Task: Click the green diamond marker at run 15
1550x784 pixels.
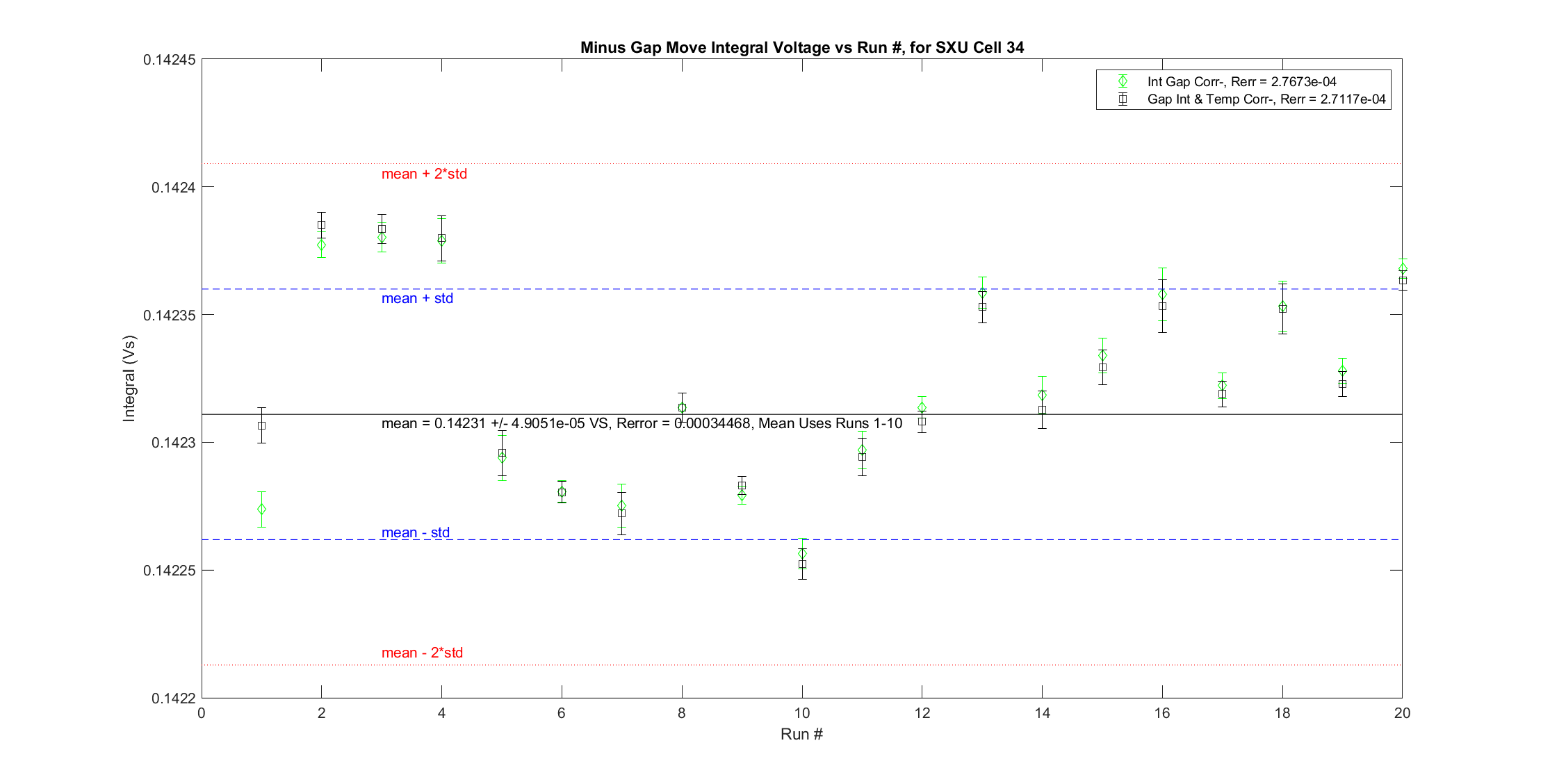Action: click(x=1102, y=356)
